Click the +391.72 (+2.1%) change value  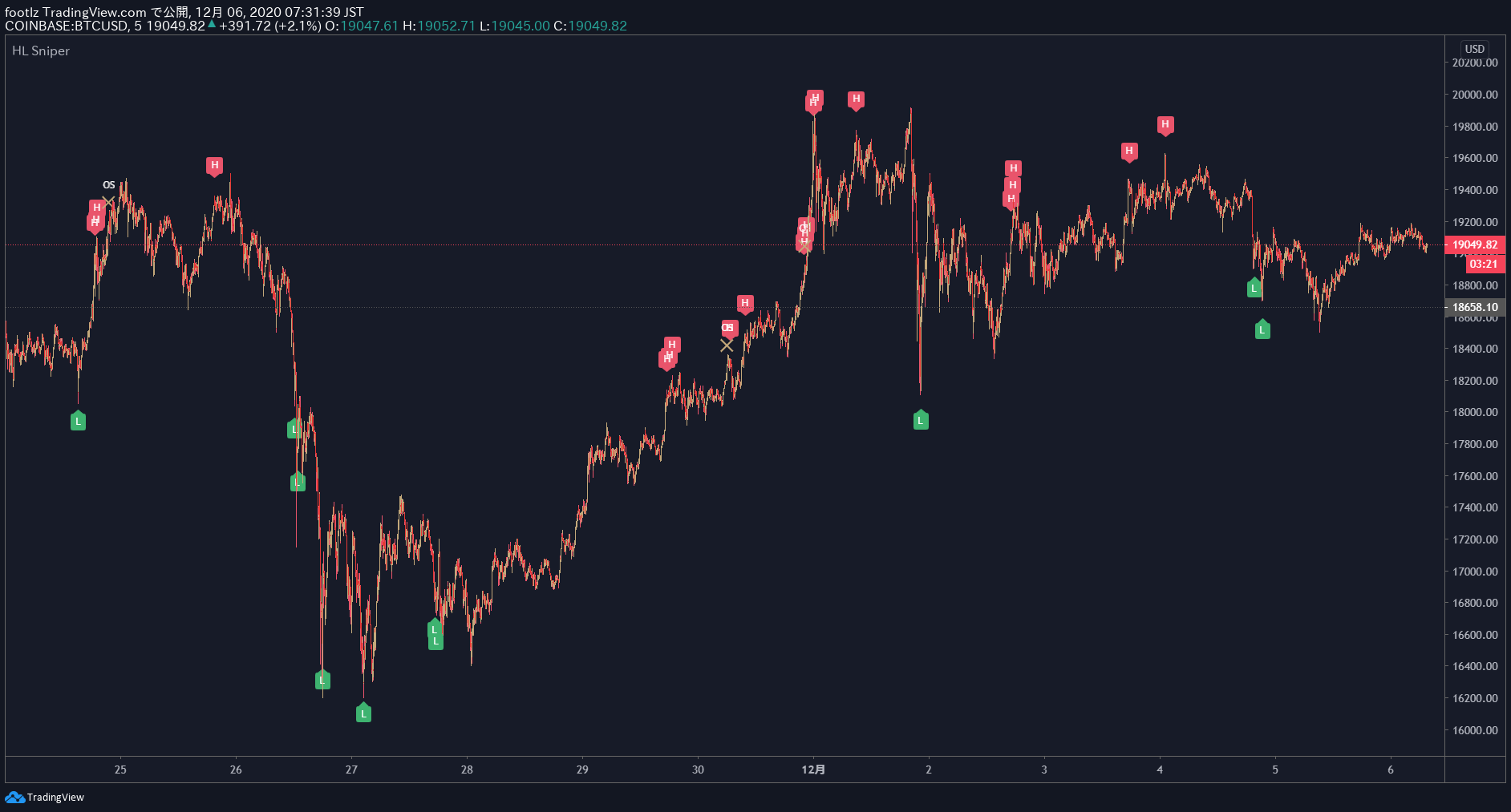(269, 26)
